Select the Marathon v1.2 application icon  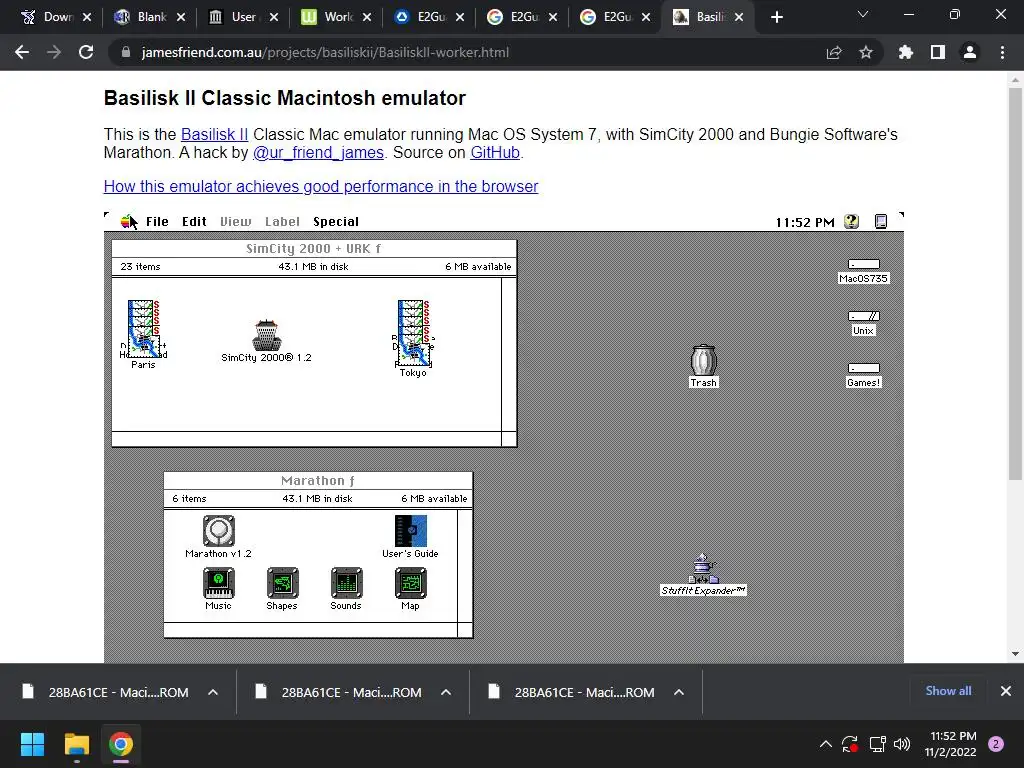219,531
